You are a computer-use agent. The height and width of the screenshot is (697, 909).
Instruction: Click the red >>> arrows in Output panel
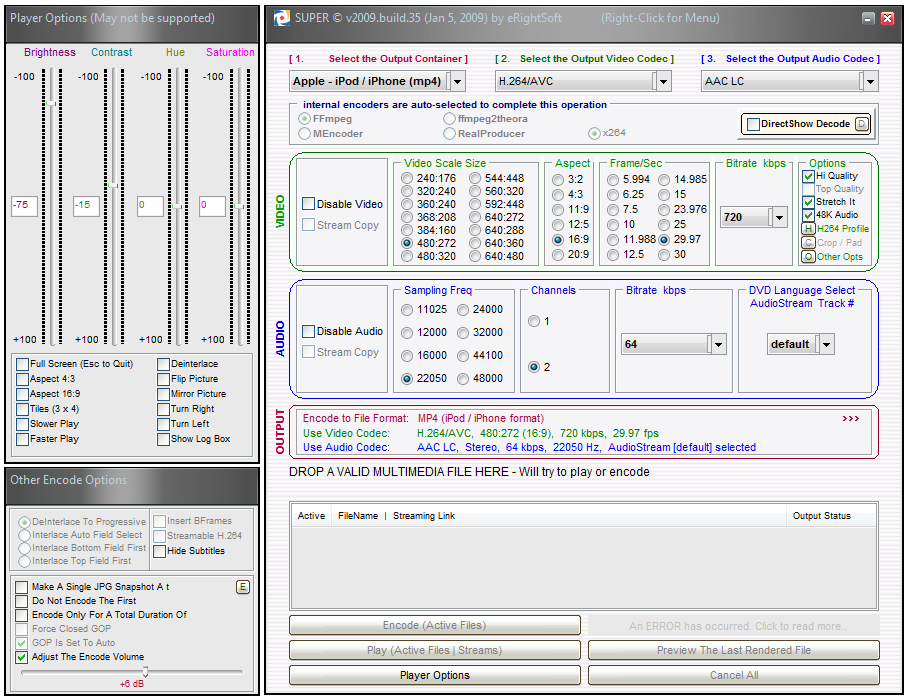pos(850,418)
